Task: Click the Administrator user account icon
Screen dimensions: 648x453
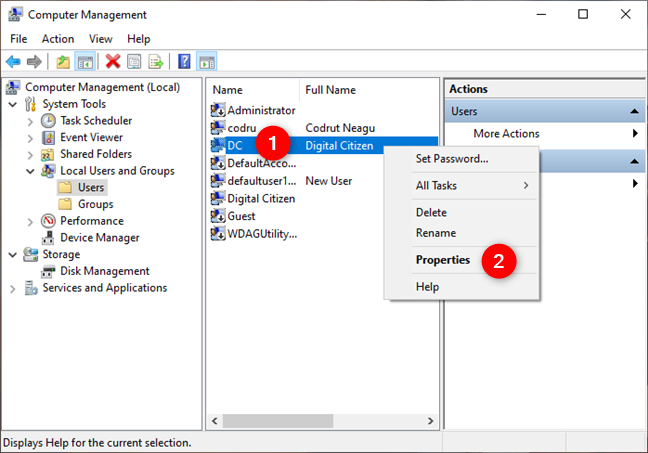Action: pos(218,110)
